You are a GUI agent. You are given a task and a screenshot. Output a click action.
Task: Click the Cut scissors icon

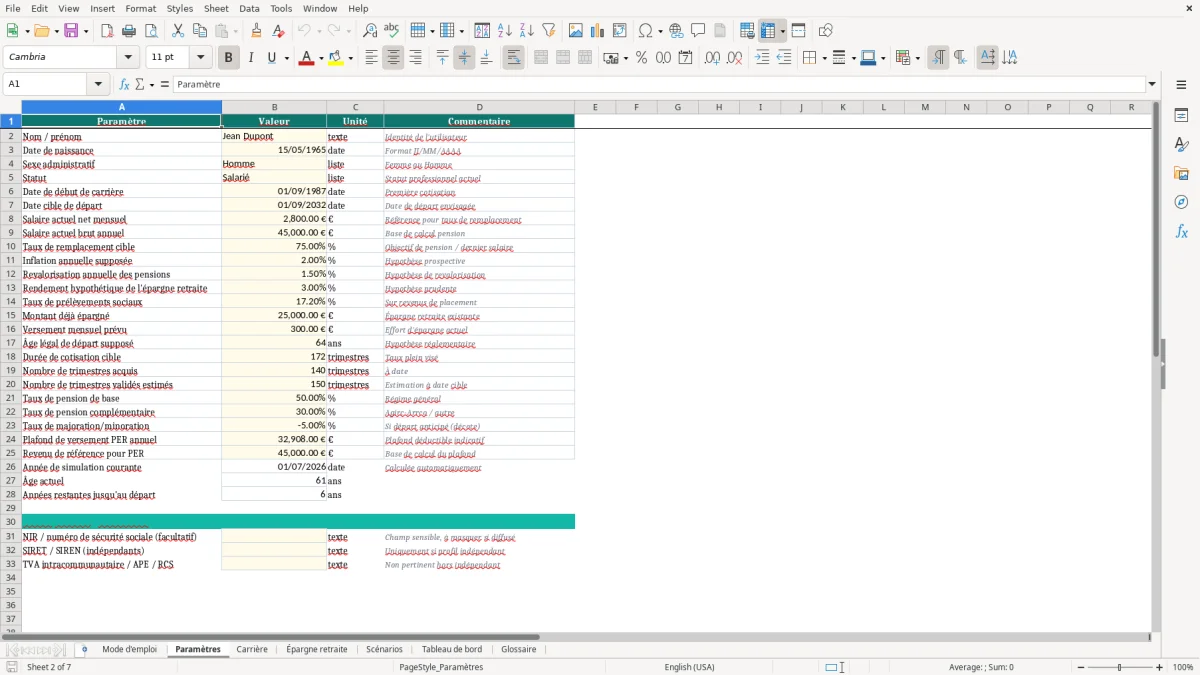tap(177, 31)
